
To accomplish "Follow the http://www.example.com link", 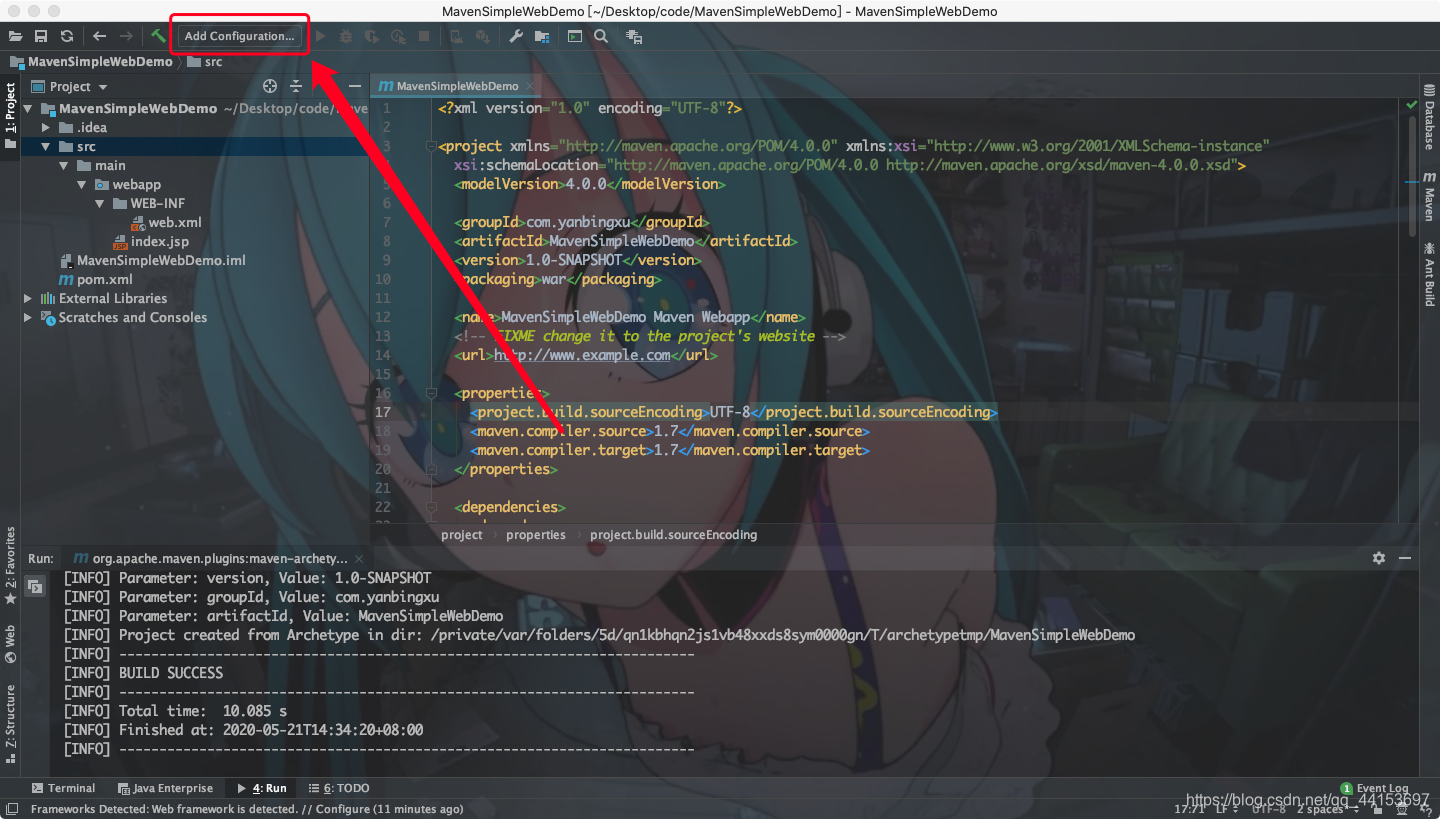I will pos(582,355).
